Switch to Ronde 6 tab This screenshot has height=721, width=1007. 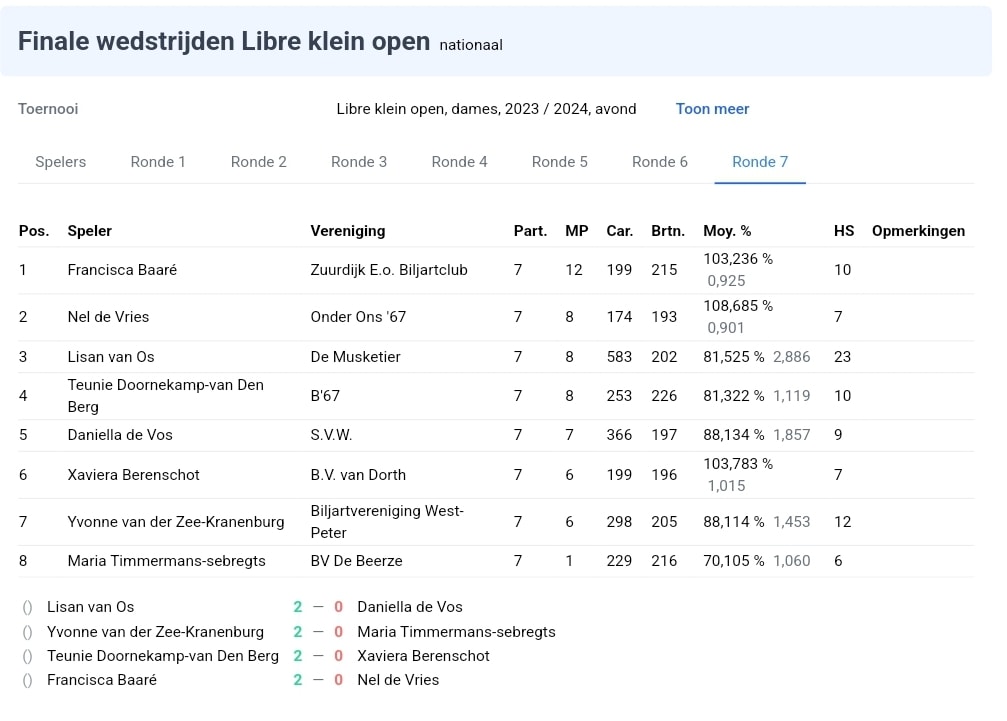pyautogui.click(x=660, y=162)
